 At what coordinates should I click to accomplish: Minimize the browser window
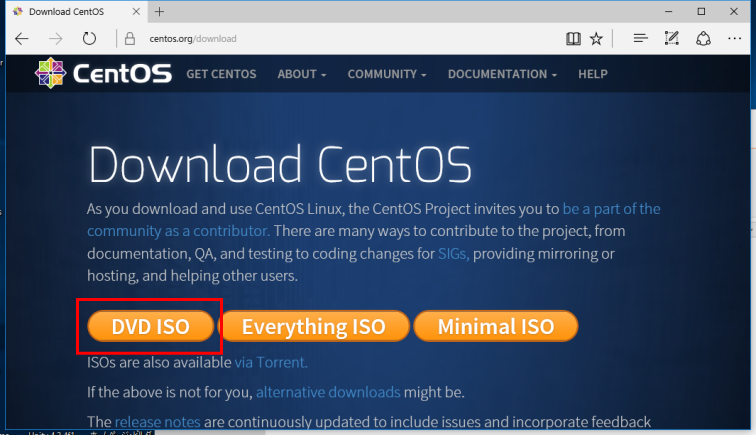pos(668,12)
